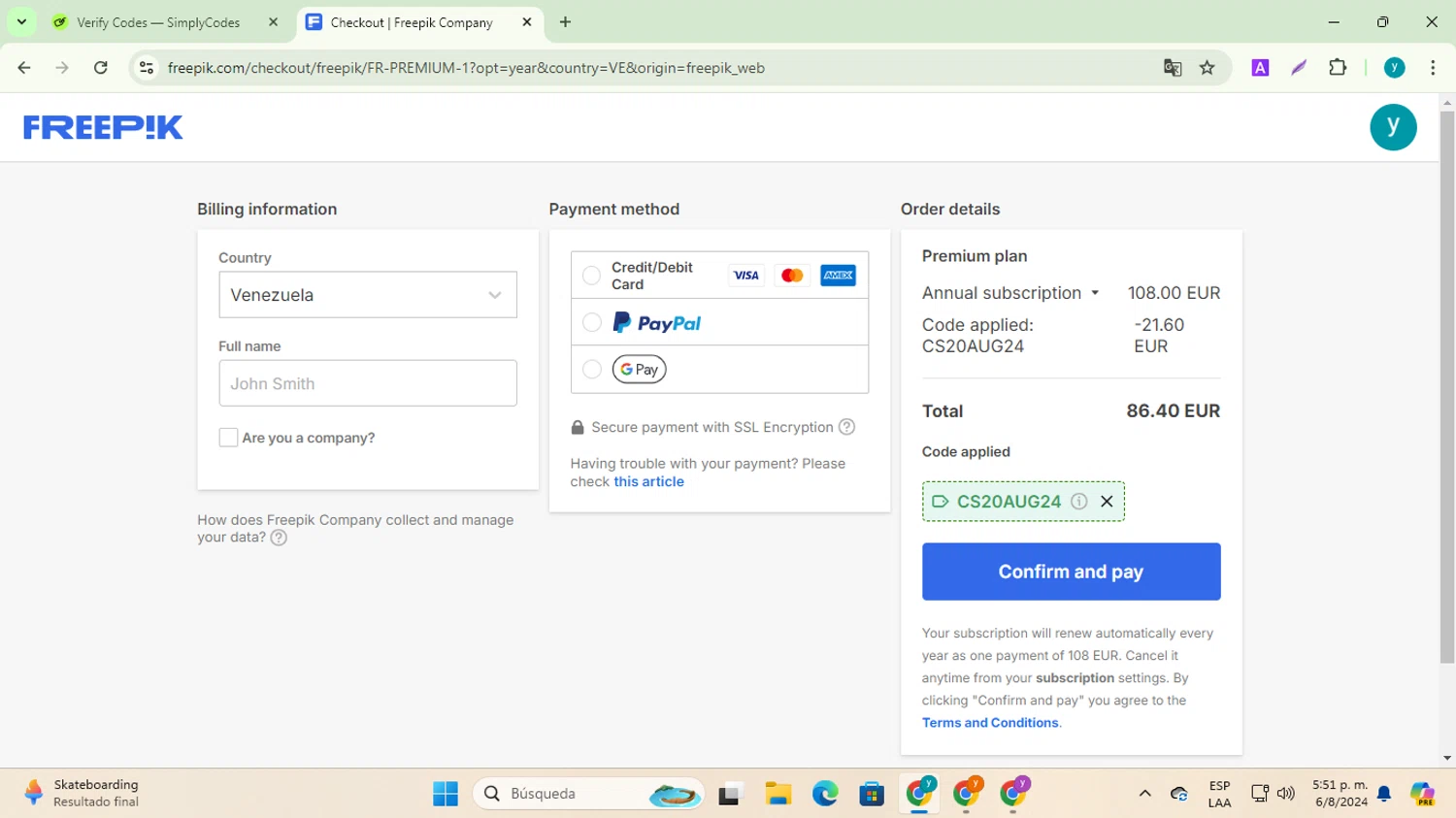Launch Microsoft Edge from the taskbar
The image size is (1456, 818).
click(825, 794)
